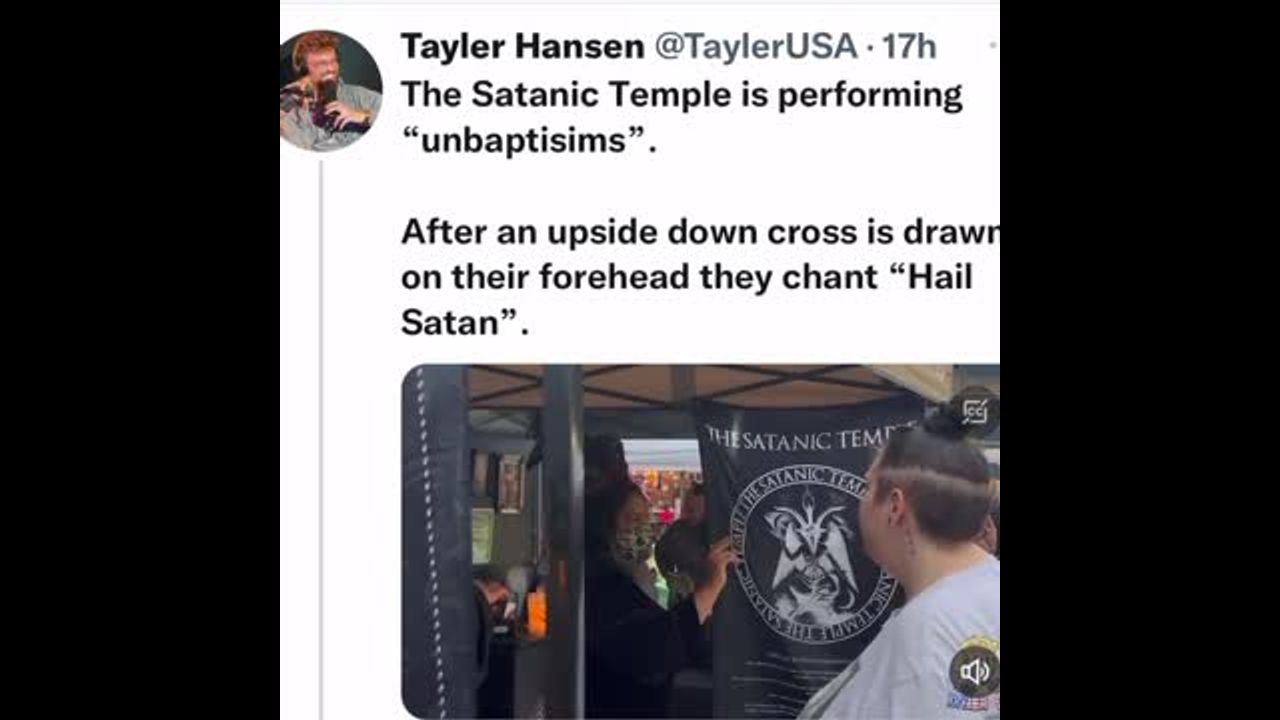Click the vertical thread line below the avatar
Viewport: 1280px width, 720px height.
click(320, 440)
